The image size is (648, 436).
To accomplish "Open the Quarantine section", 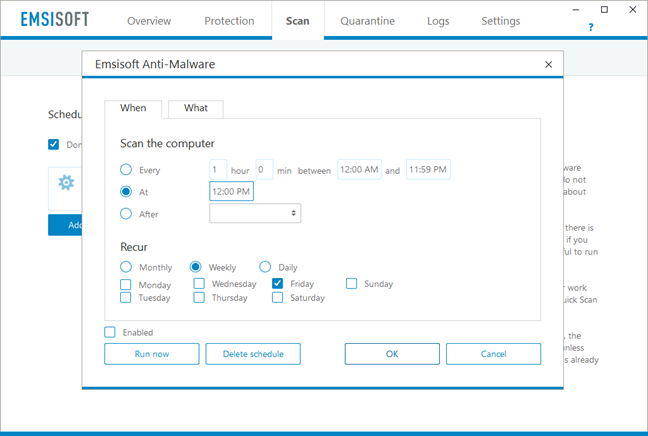I will (x=367, y=21).
